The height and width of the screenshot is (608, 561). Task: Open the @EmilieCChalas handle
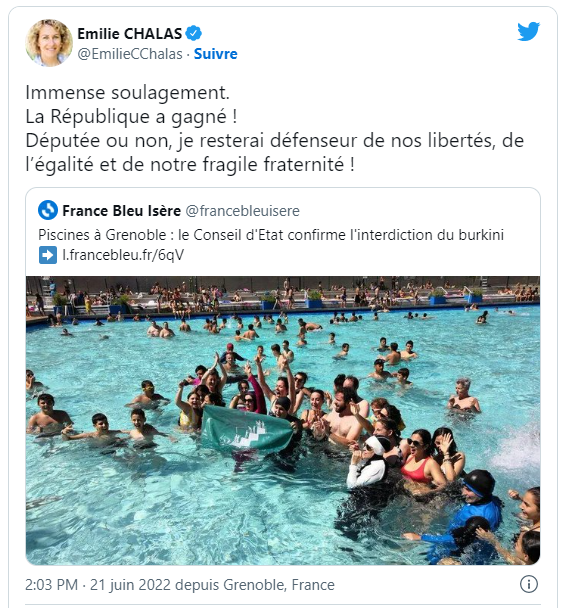point(130,54)
